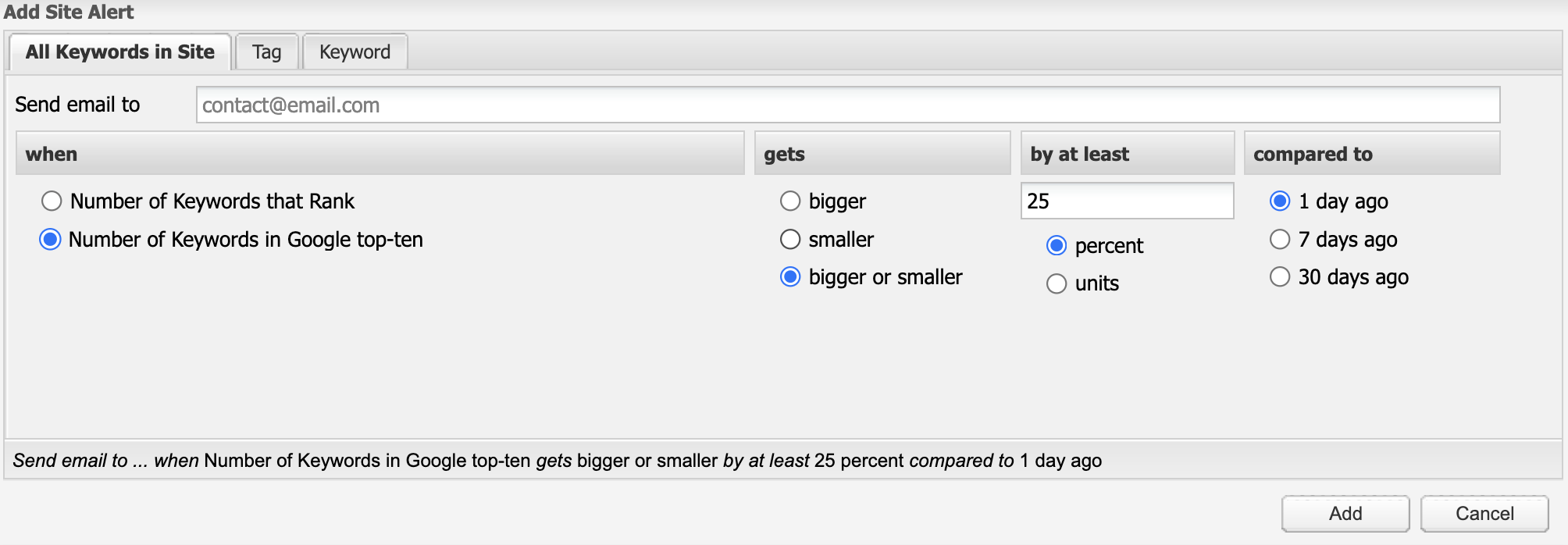The image size is (1568, 545).
Task: Switch to the Keyword tab
Action: pyautogui.click(x=355, y=52)
